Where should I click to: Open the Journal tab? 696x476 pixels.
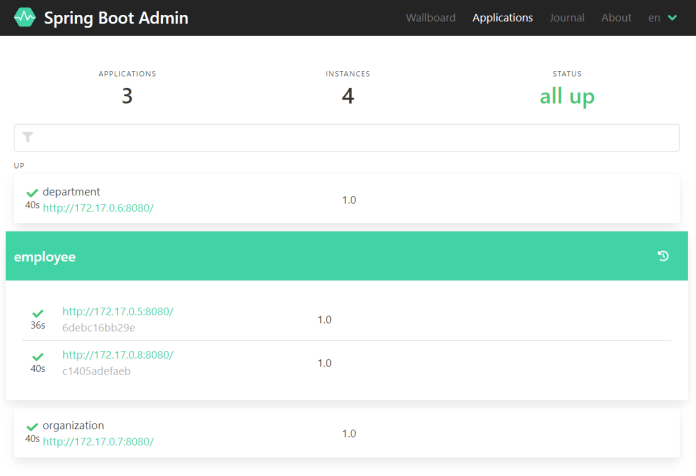point(567,18)
